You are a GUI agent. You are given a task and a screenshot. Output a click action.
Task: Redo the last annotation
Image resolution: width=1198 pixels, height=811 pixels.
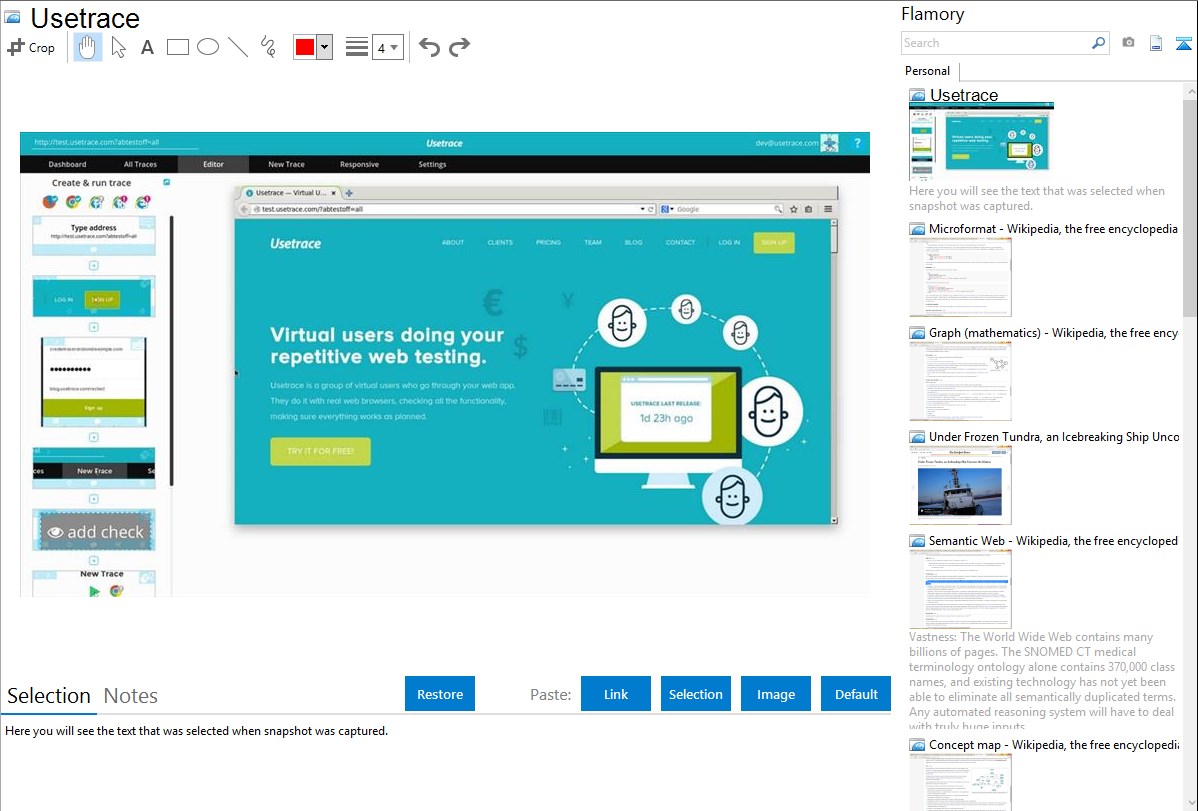coord(459,47)
